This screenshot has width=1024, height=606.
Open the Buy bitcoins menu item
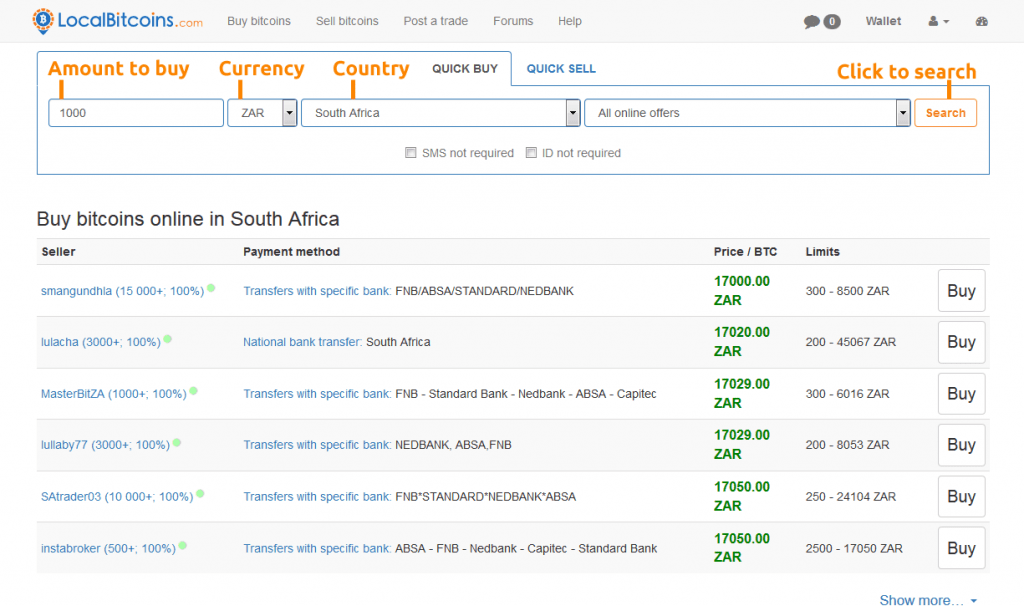(x=259, y=21)
